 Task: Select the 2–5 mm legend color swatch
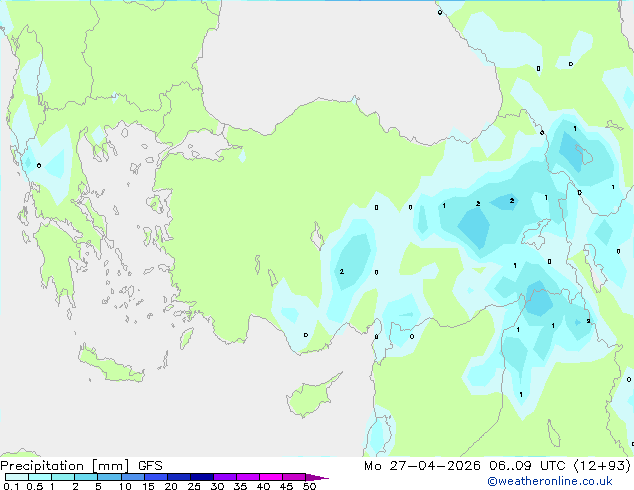click(x=86, y=477)
